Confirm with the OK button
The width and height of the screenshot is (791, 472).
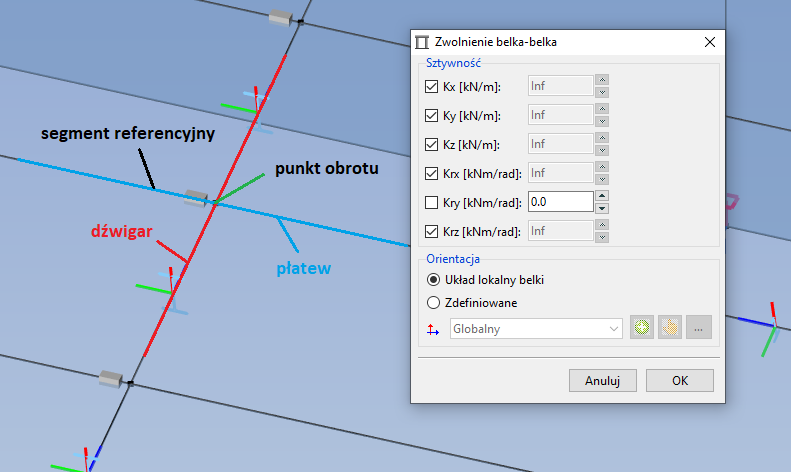(680, 380)
